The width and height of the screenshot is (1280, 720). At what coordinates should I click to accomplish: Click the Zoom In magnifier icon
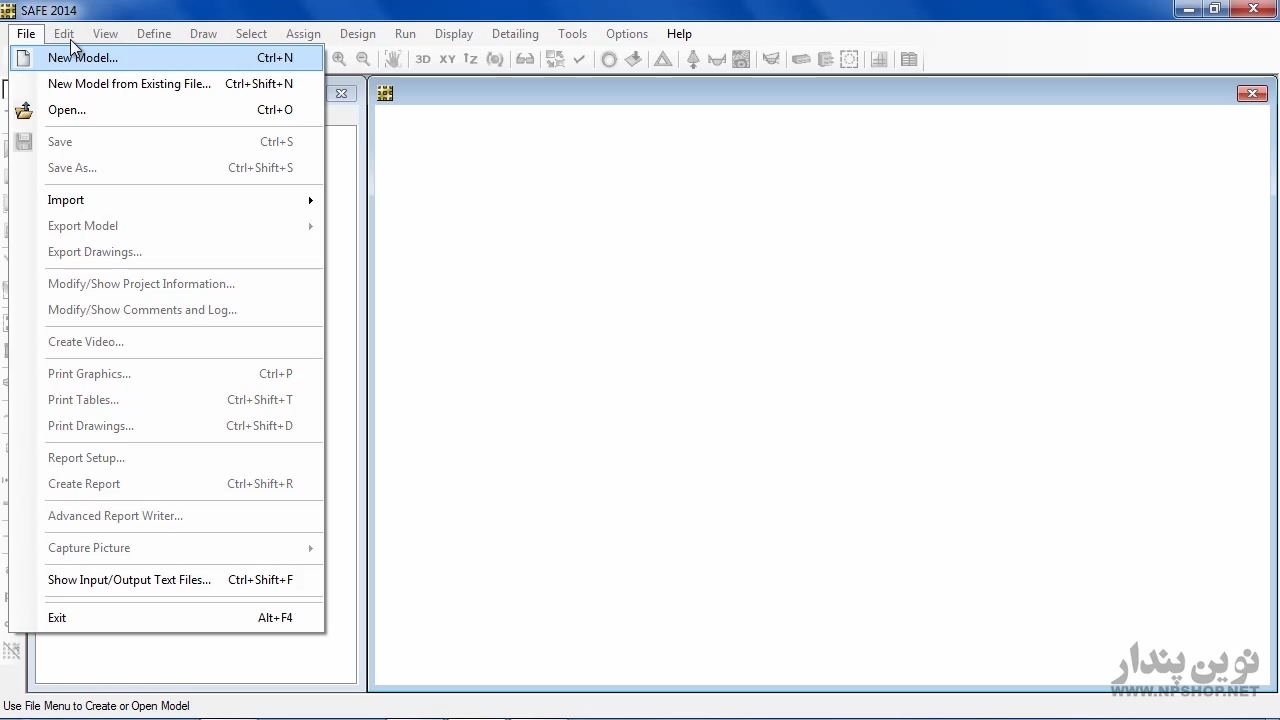click(x=339, y=59)
